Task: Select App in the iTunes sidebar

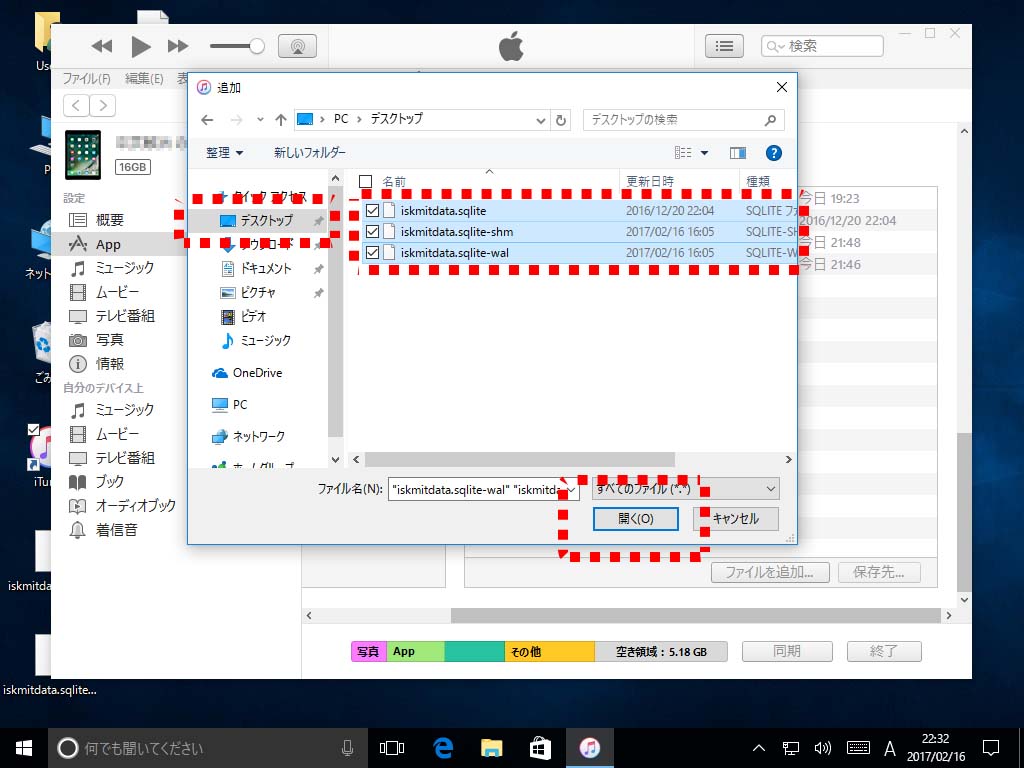Action: (x=108, y=244)
